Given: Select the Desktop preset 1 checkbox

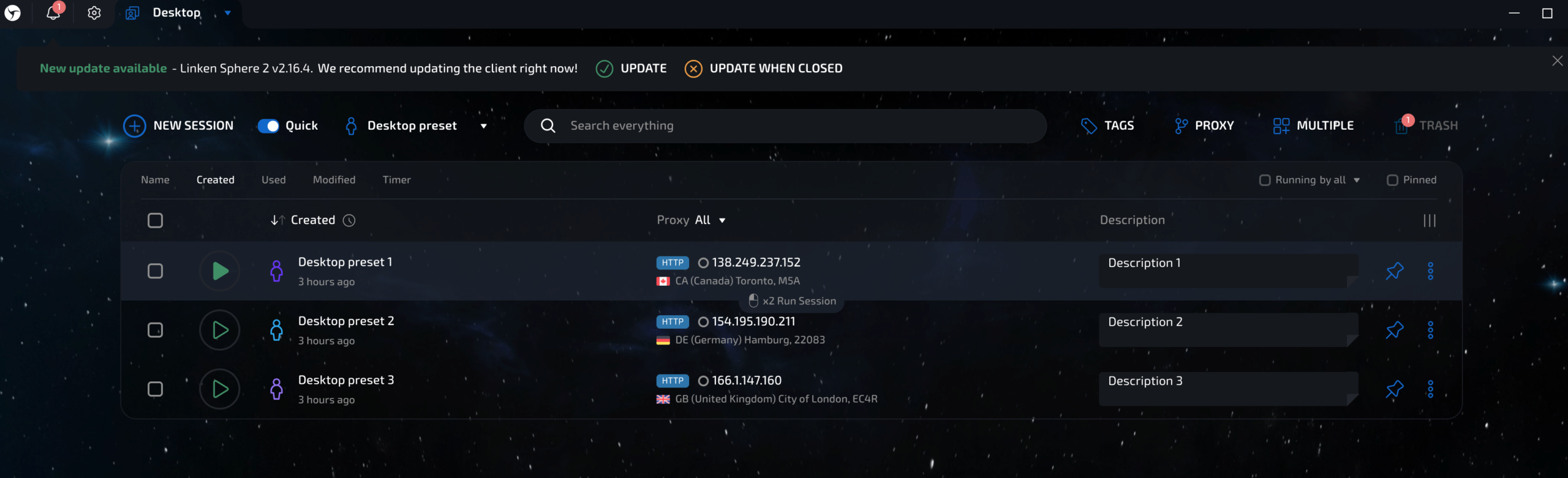Looking at the screenshot, I should click(x=156, y=271).
